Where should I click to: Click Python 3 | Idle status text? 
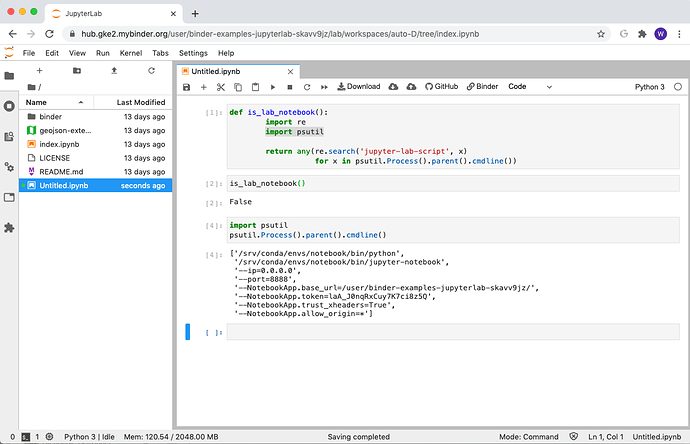89,437
